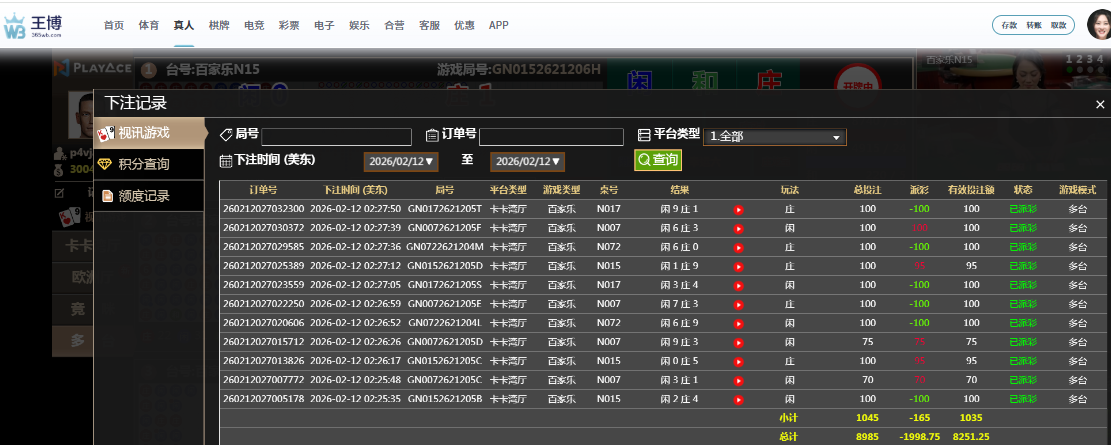Click 存款 deposit link in header
The width and height of the screenshot is (1111, 445).
[1009, 25]
